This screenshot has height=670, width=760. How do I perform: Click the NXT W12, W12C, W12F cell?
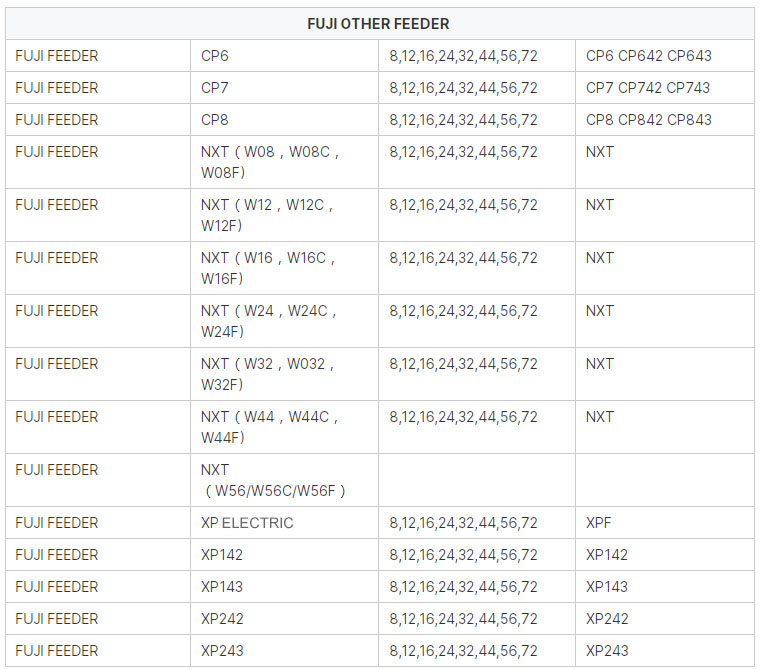285,215
